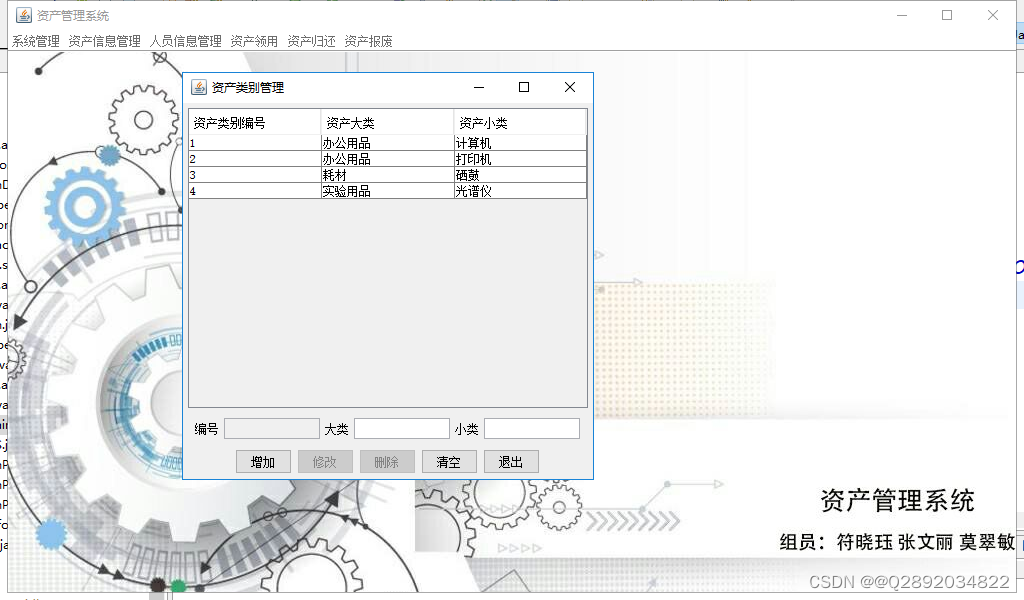Screen dimensions: 1024x600
Task: Select the row number 3 cell
Action: coord(255,175)
